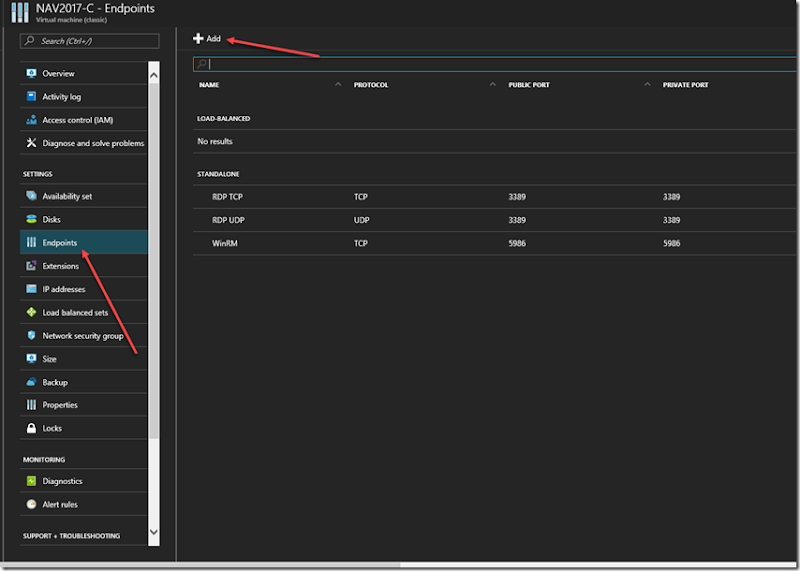Open the Overview menu item
The image size is (800, 571).
tap(84, 73)
